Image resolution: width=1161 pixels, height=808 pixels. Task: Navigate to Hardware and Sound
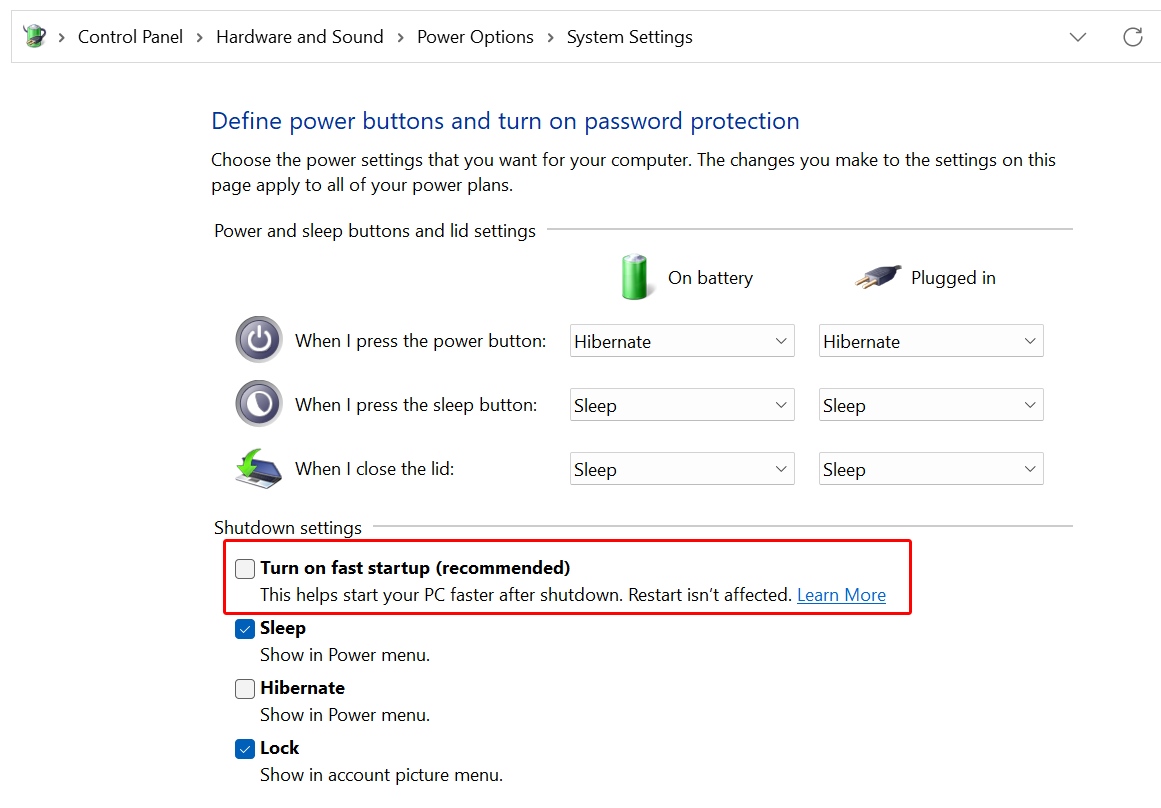[299, 36]
